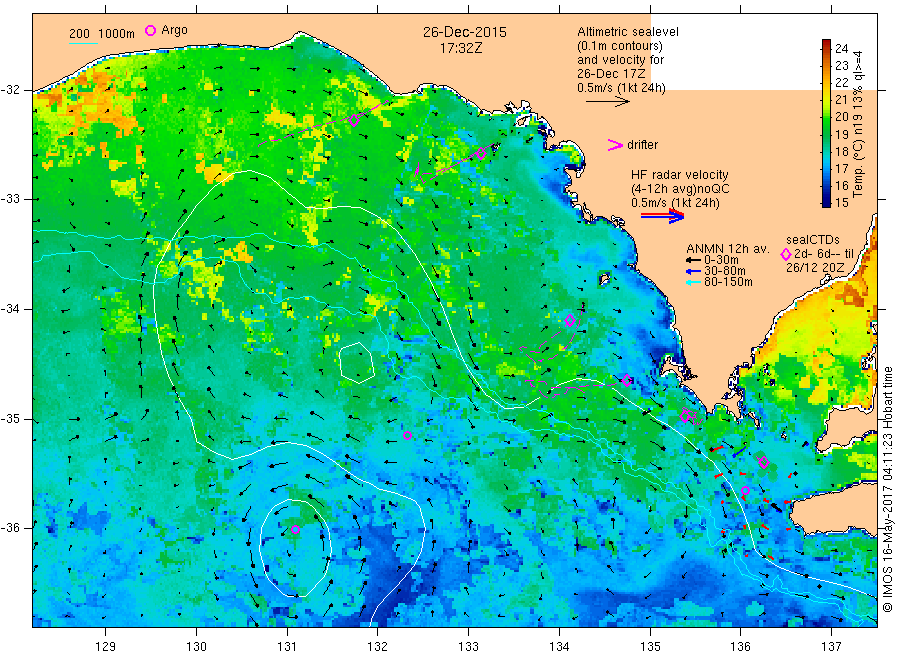Click the '18' color bar tick label
Image resolution: width=900 pixels, height=660 pixels.
point(841,152)
